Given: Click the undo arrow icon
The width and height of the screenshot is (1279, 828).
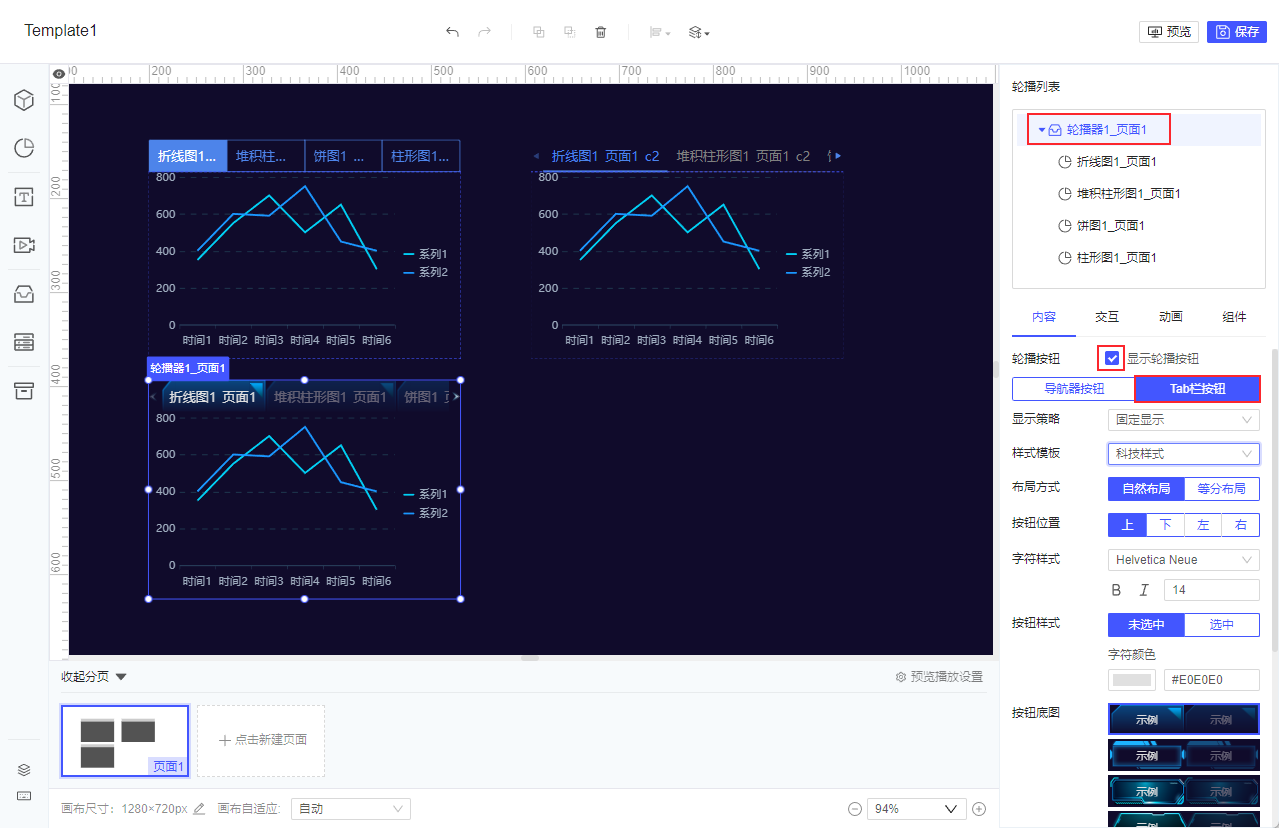Looking at the screenshot, I should (452, 32).
